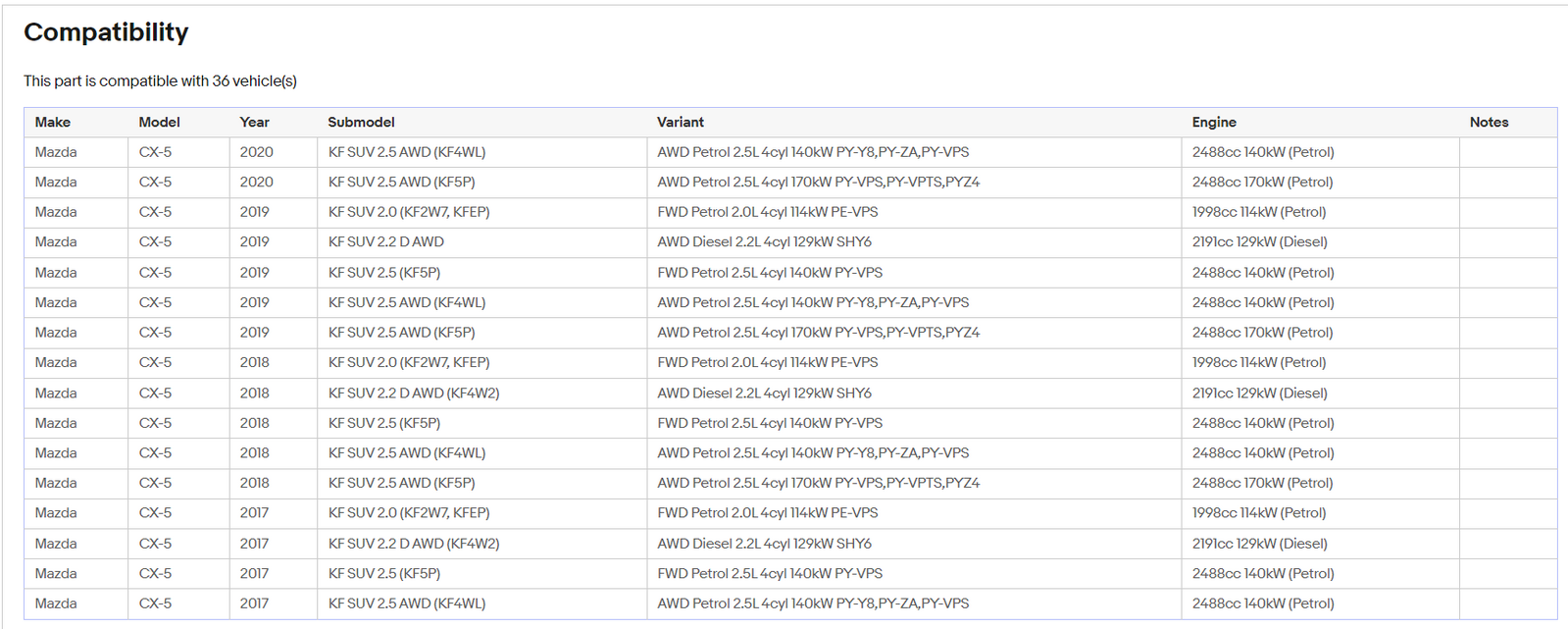The image size is (1568, 629).
Task: Click the year '2019' in the diesel row
Action: [254, 242]
